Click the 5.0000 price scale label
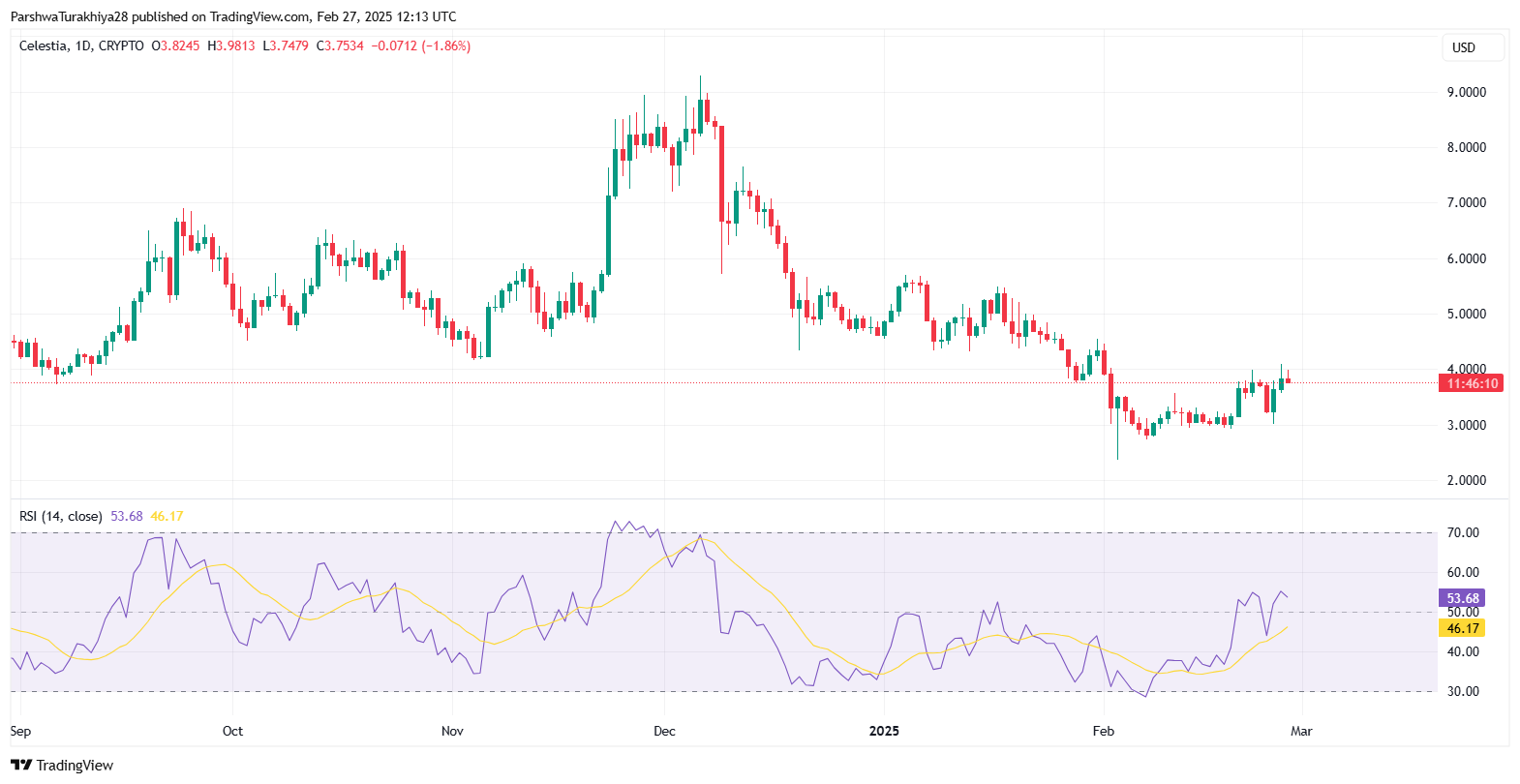1520x784 pixels. [1467, 314]
